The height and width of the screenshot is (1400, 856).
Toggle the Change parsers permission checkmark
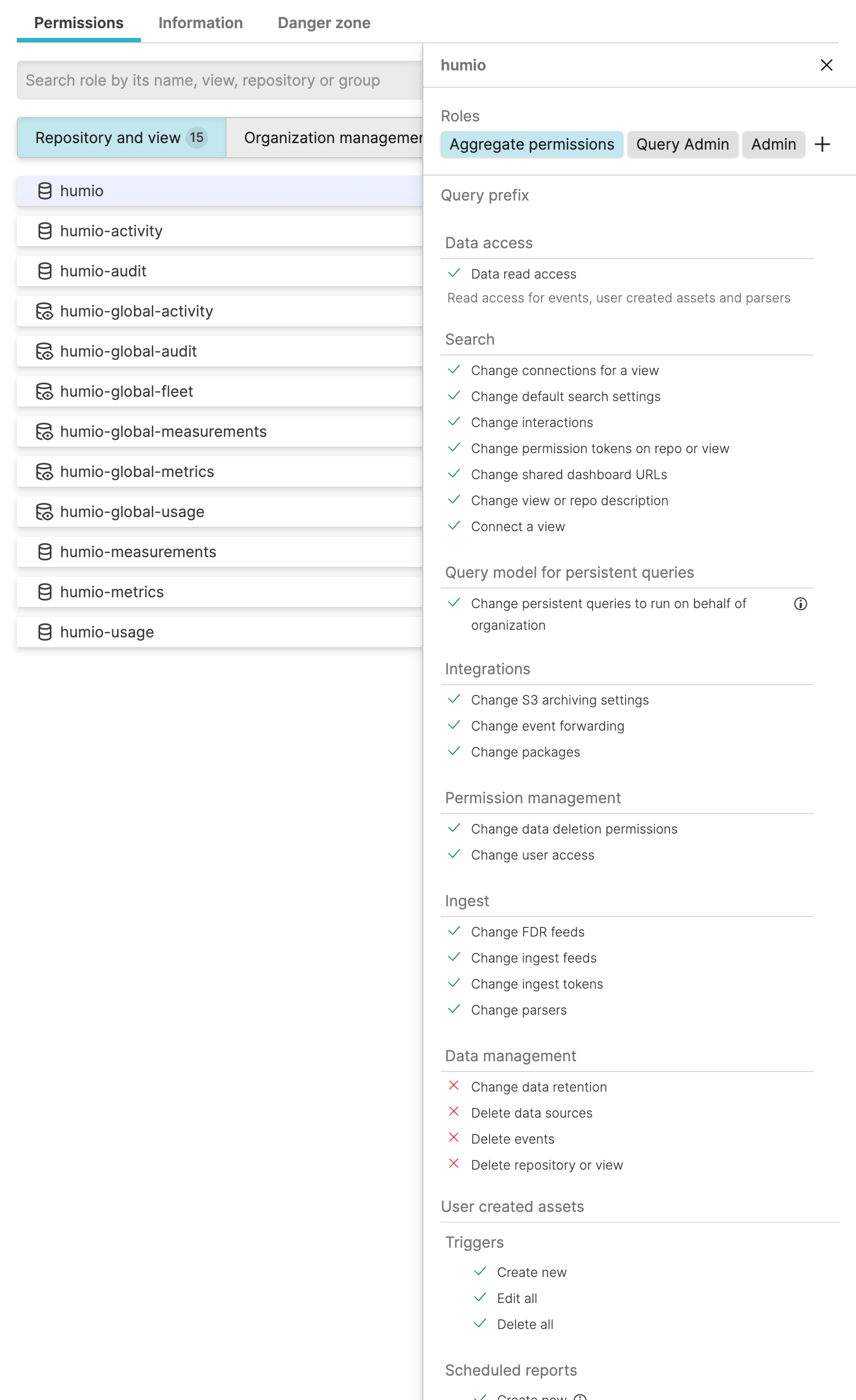point(454,1009)
